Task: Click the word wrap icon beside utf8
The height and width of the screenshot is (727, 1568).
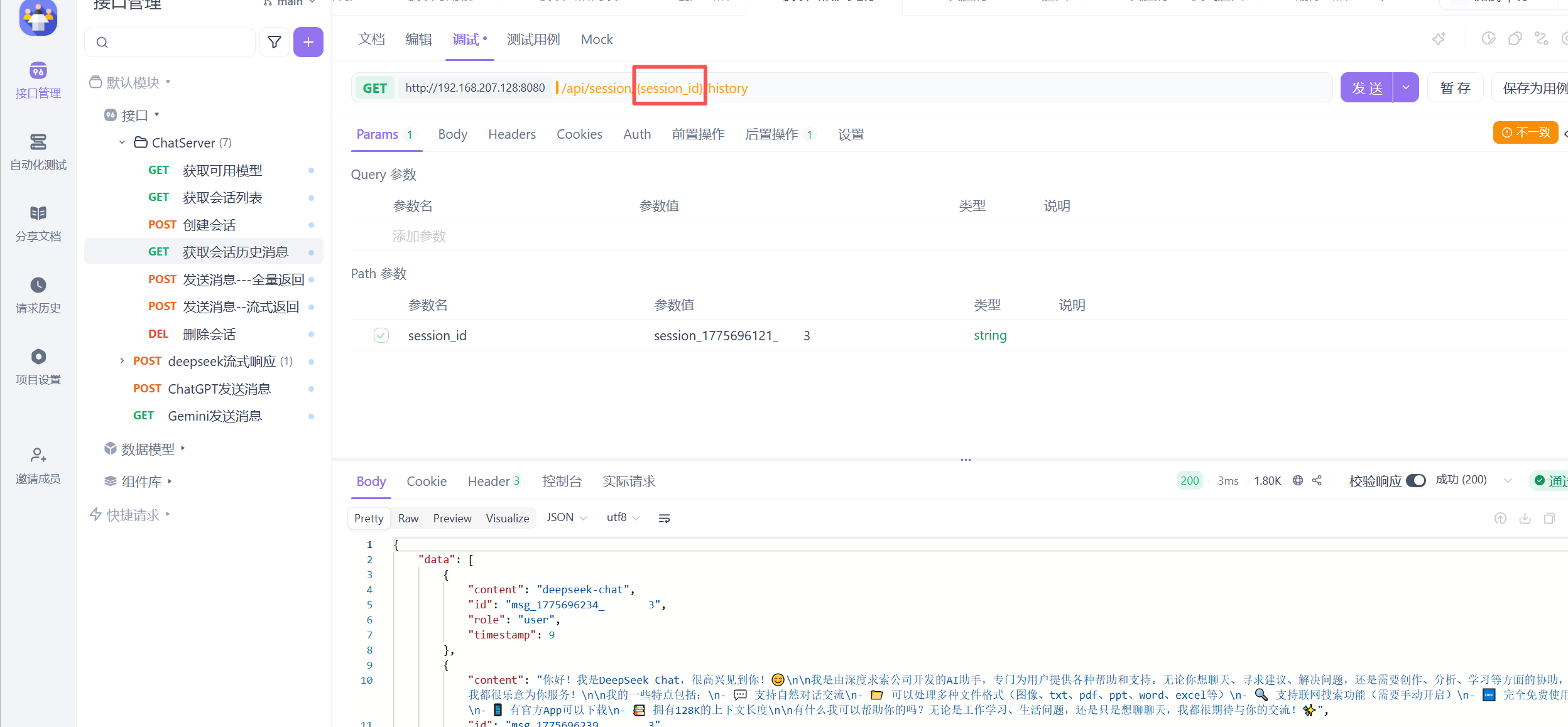Action: (664, 518)
